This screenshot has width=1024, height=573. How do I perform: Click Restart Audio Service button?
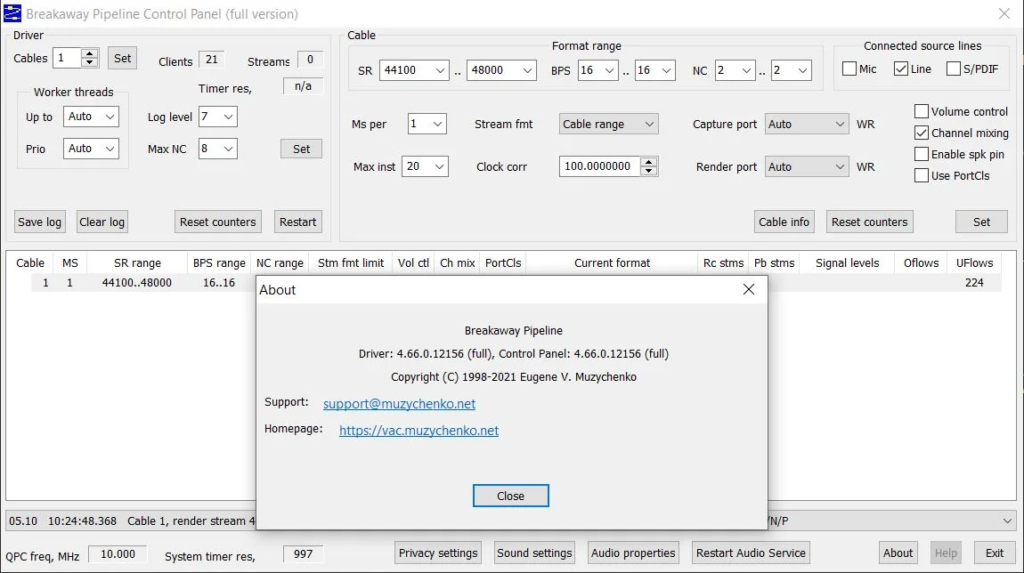tap(751, 553)
